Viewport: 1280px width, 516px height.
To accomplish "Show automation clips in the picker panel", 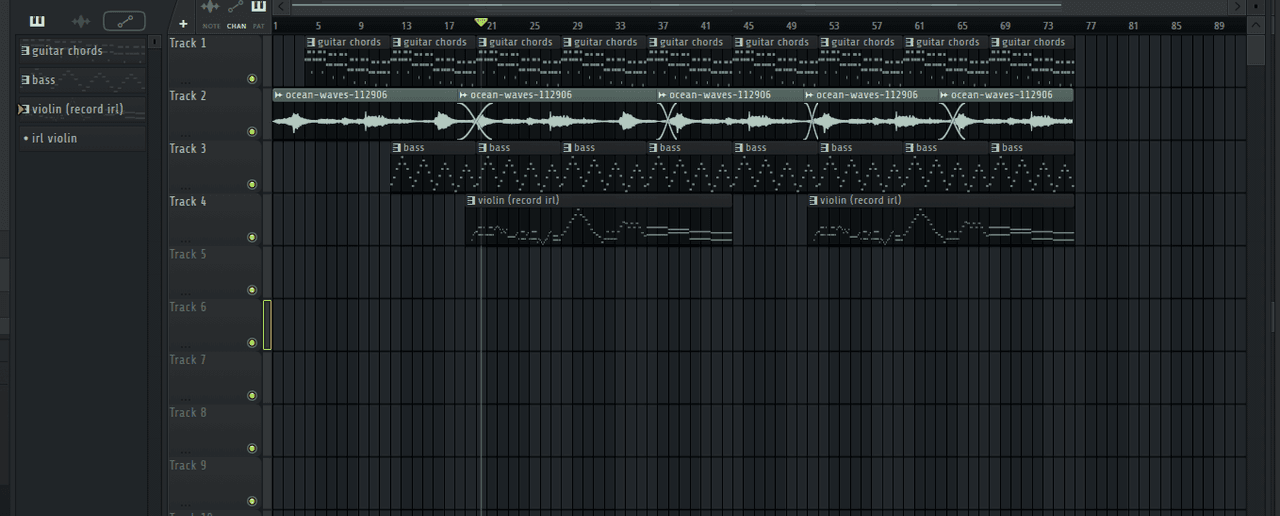I will tap(124, 21).
